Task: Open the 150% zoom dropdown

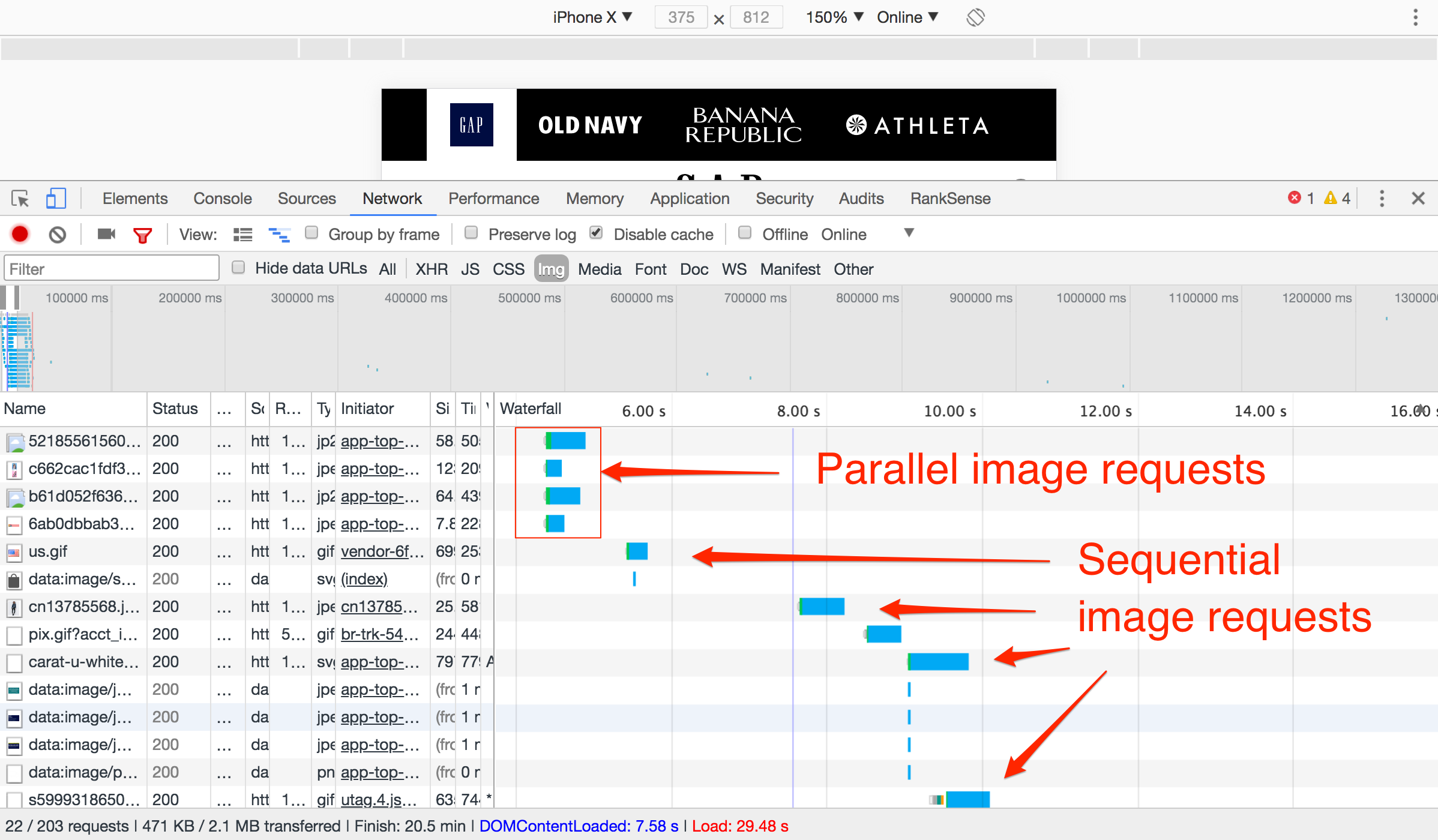Action: (835, 17)
